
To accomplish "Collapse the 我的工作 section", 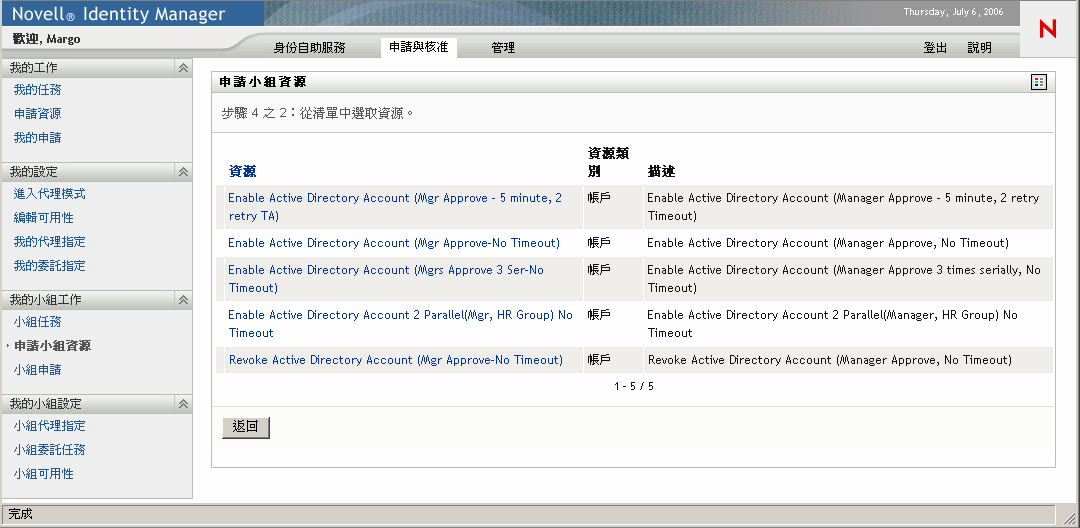I will 183,67.
